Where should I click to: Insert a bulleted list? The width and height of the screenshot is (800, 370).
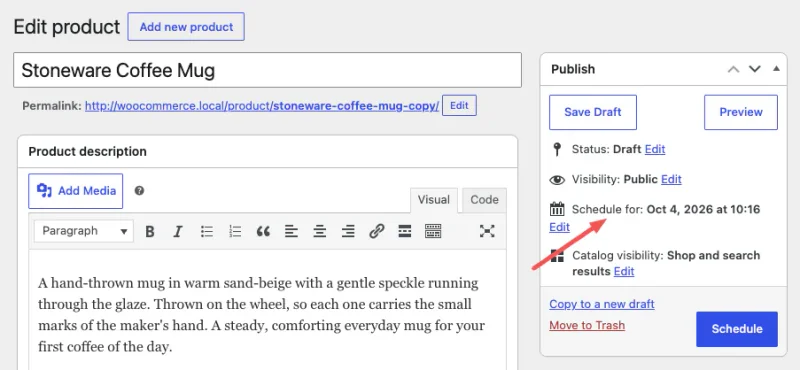[x=206, y=231]
